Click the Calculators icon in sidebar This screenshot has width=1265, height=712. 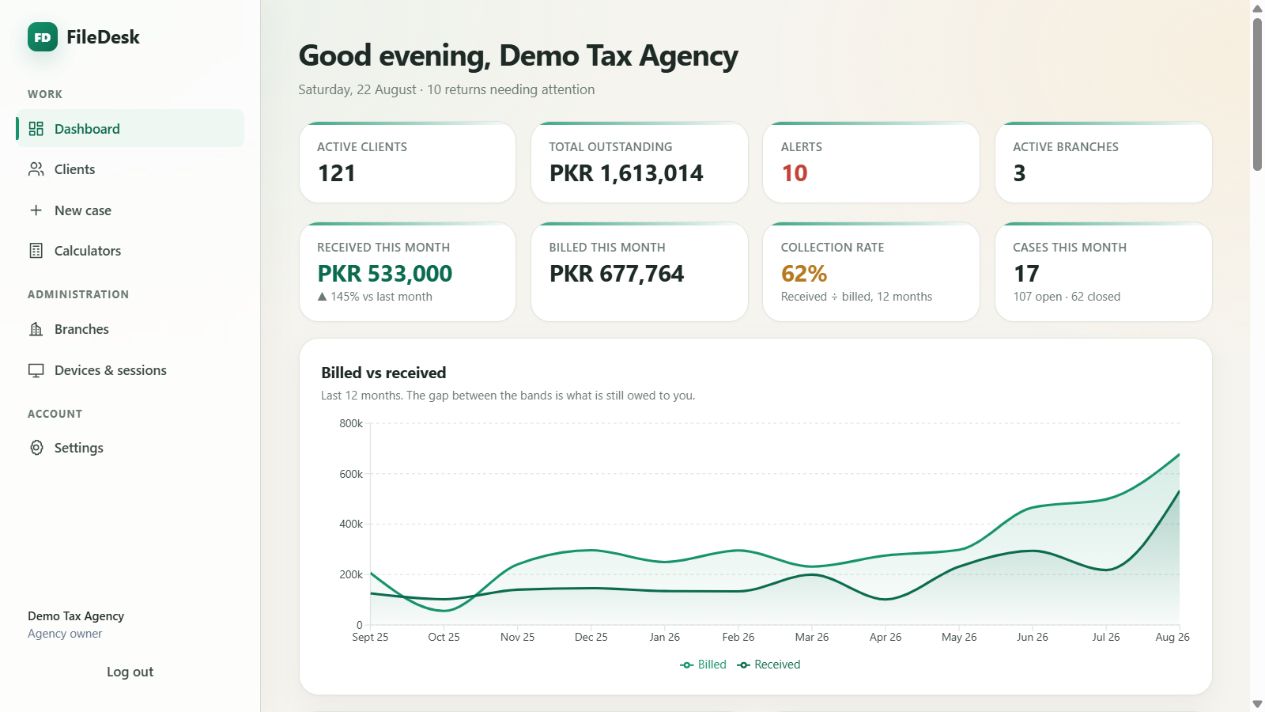coord(36,251)
